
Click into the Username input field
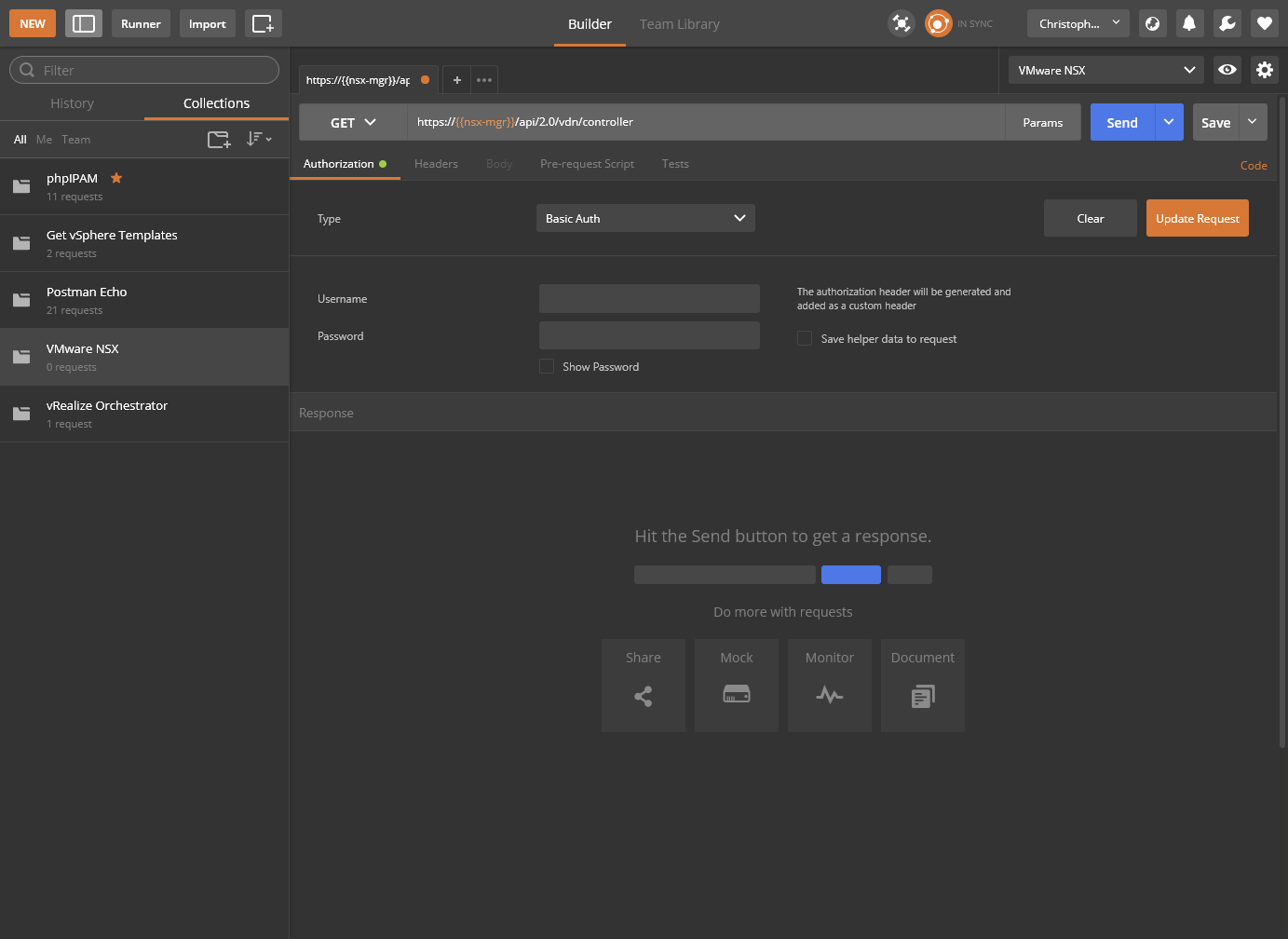coord(649,299)
